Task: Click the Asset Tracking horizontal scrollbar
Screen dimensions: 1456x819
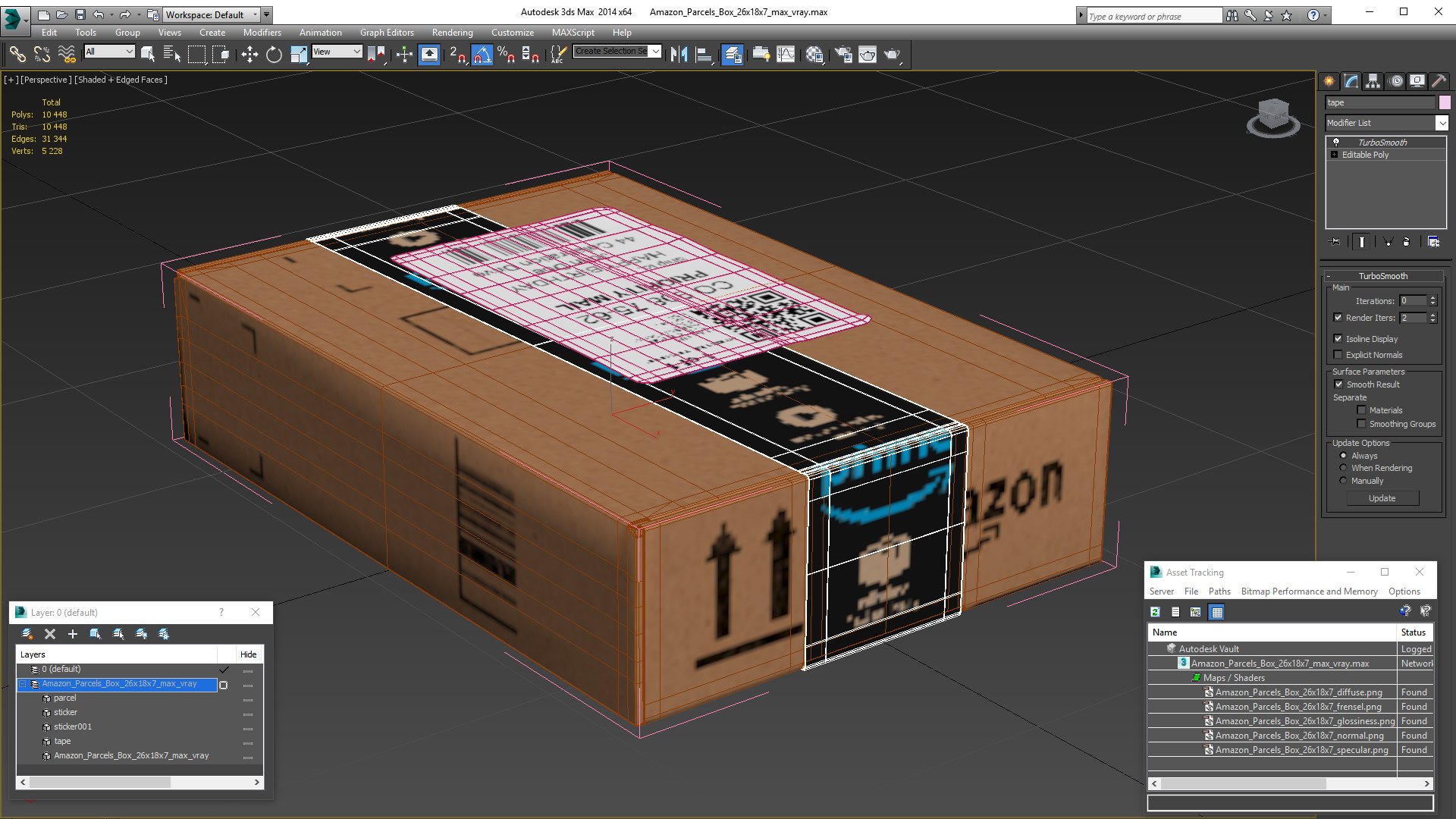Action: pyautogui.click(x=1291, y=783)
